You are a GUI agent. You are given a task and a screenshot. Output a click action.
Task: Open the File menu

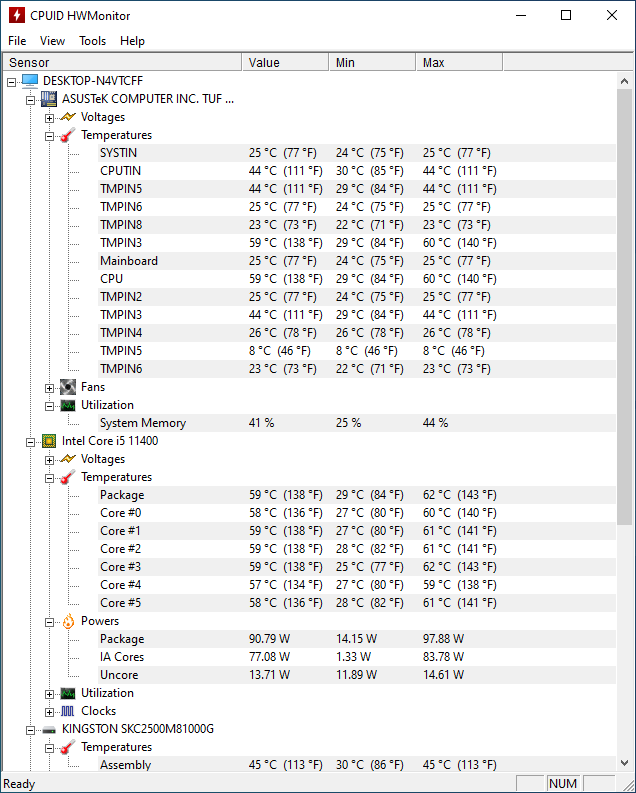coord(17,41)
